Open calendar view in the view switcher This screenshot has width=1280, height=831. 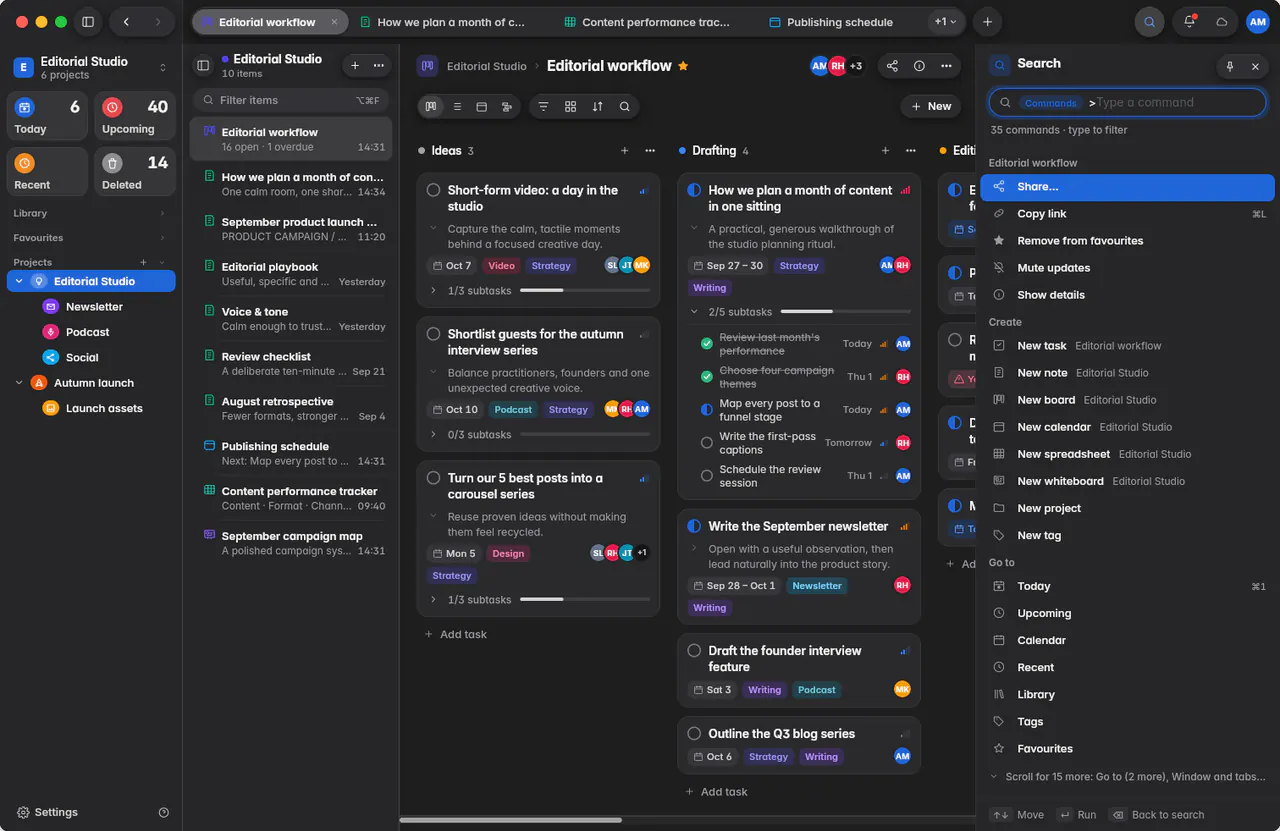coord(482,106)
